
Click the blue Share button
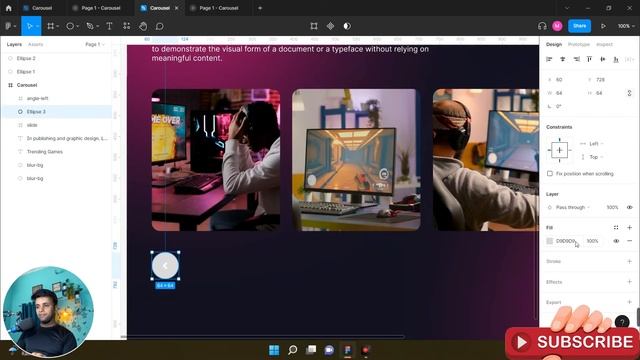pyautogui.click(x=580, y=26)
